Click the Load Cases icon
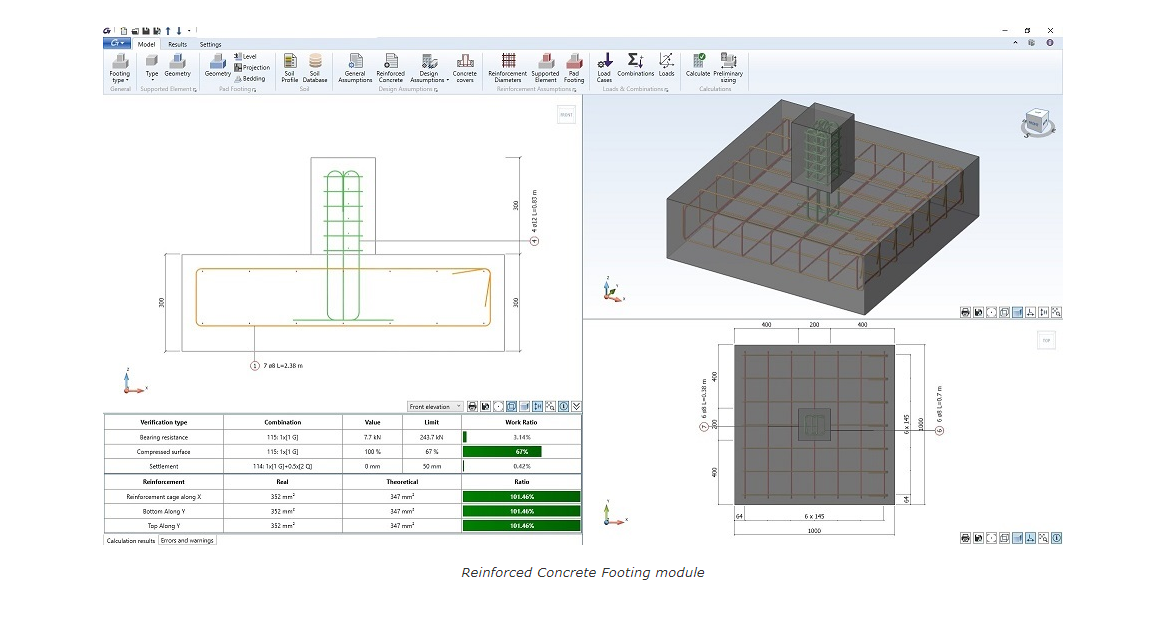The width and height of the screenshot is (1169, 617). click(x=604, y=67)
